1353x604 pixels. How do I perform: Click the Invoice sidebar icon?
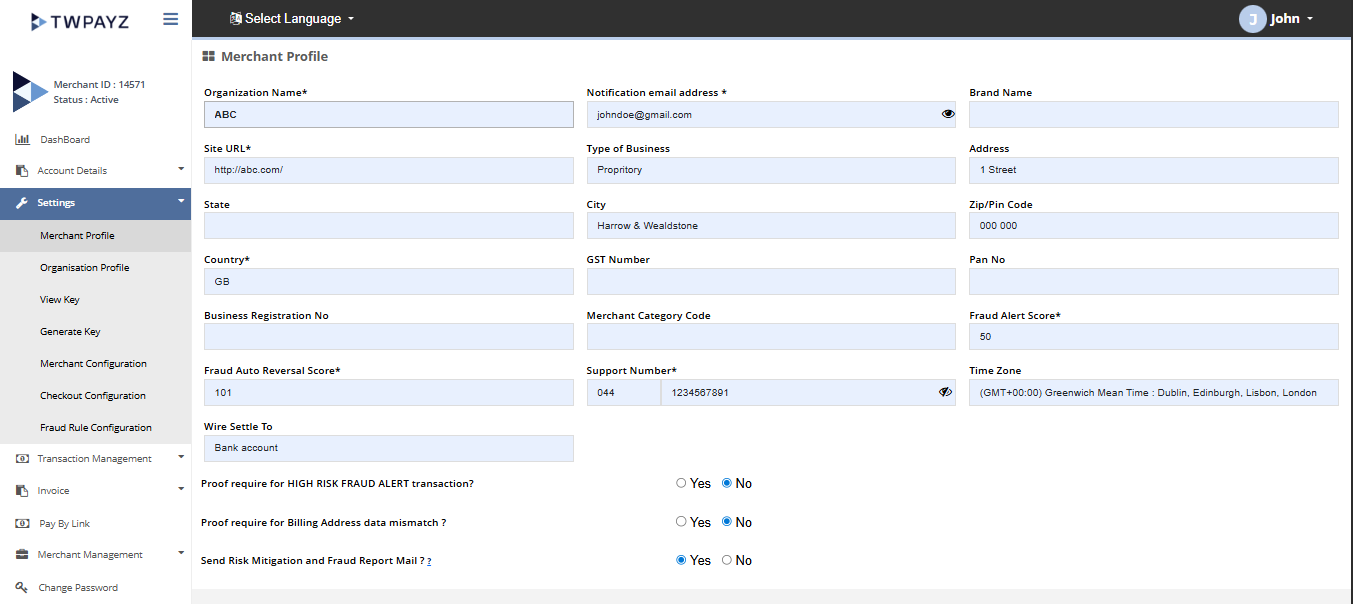pyautogui.click(x=22, y=491)
